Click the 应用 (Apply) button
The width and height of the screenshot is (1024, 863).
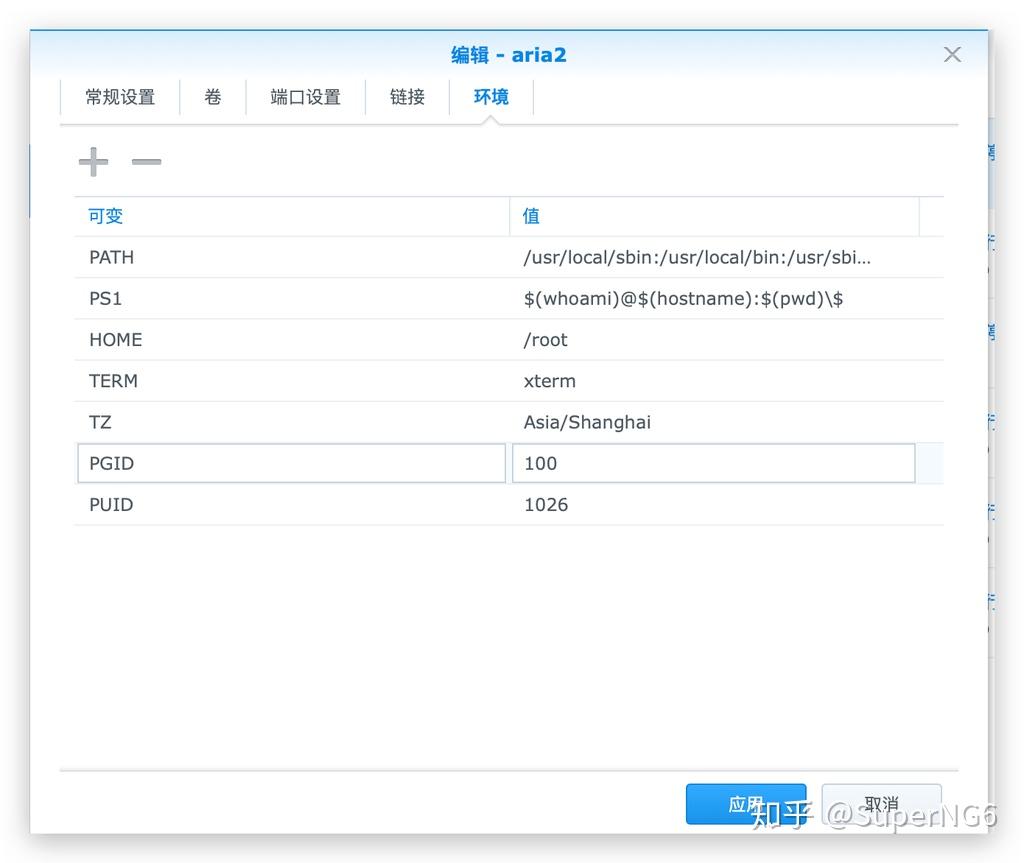pyautogui.click(x=745, y=803)
